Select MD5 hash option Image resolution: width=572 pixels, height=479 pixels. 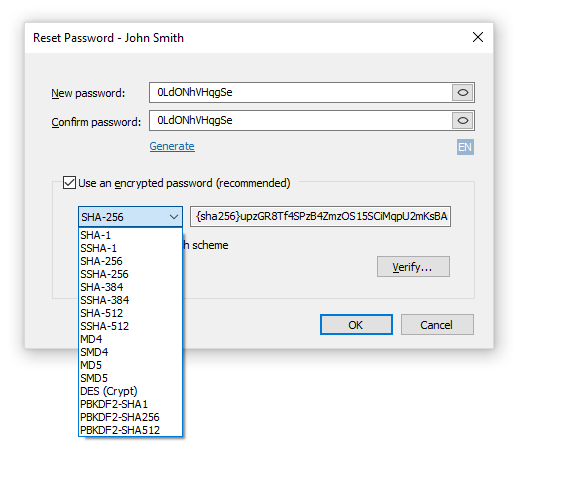click(130, 365)
